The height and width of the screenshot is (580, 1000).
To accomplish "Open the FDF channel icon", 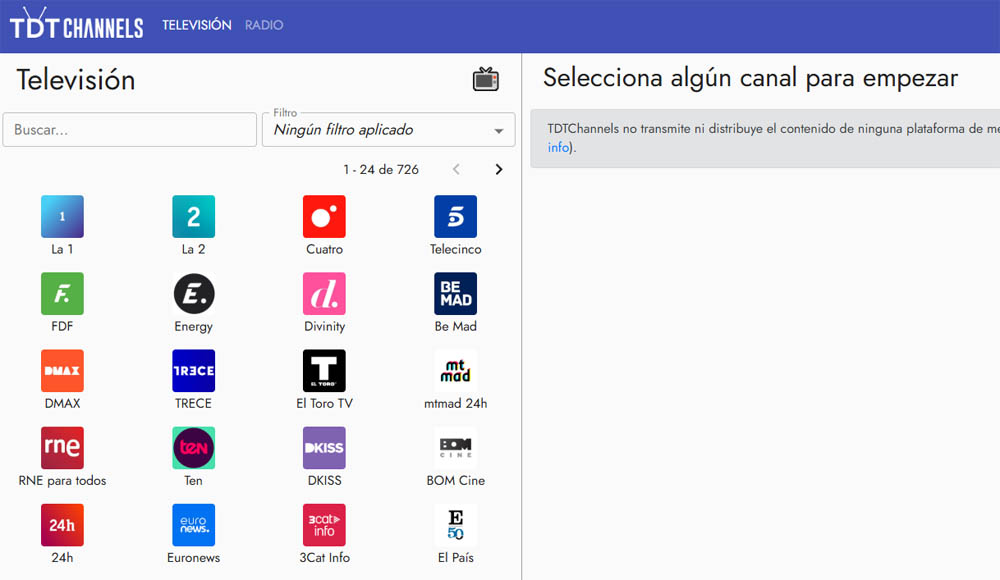I will tap(62, 294).
